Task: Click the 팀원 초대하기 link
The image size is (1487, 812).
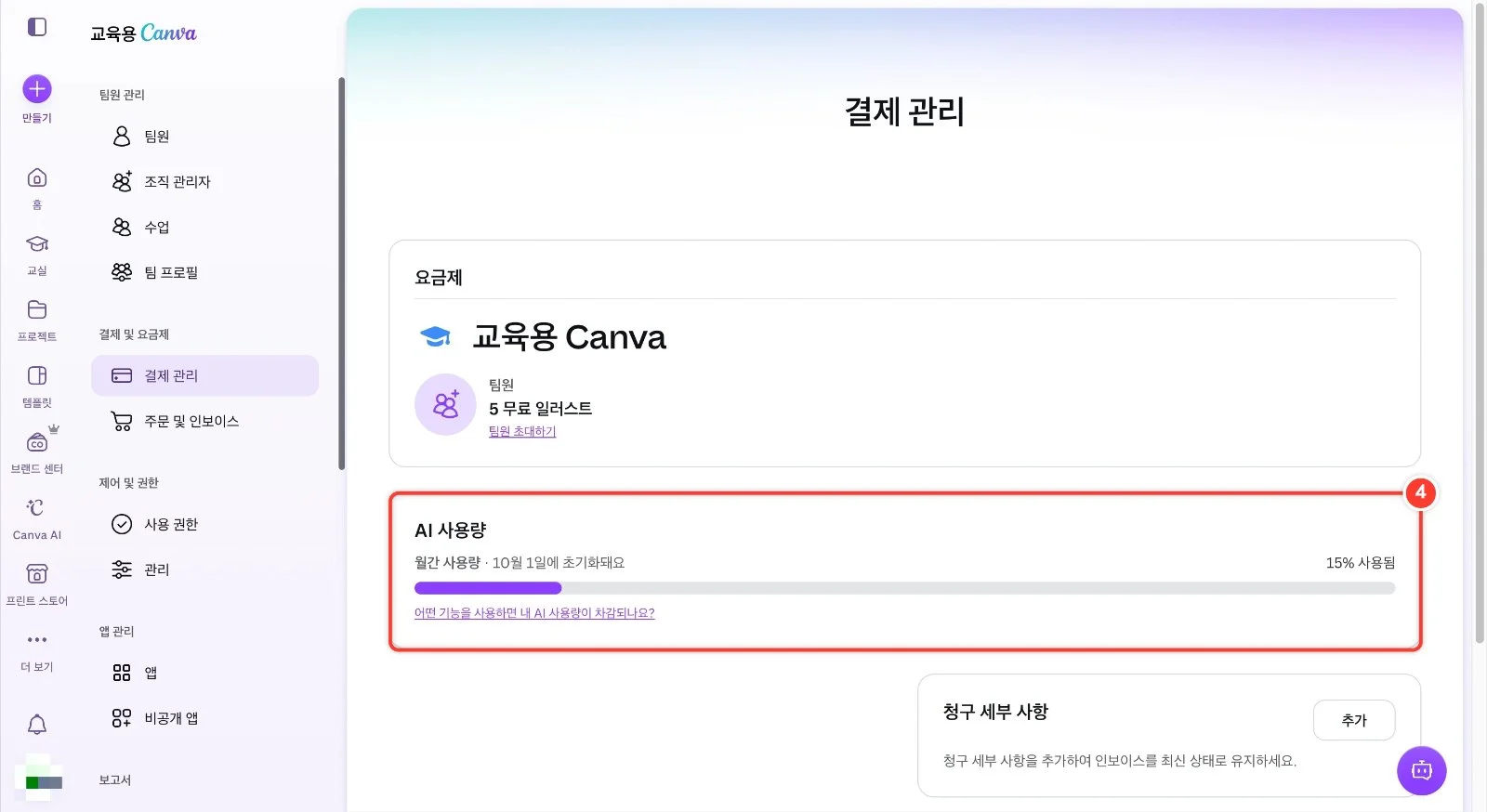Action: click(x=522, y=432)
